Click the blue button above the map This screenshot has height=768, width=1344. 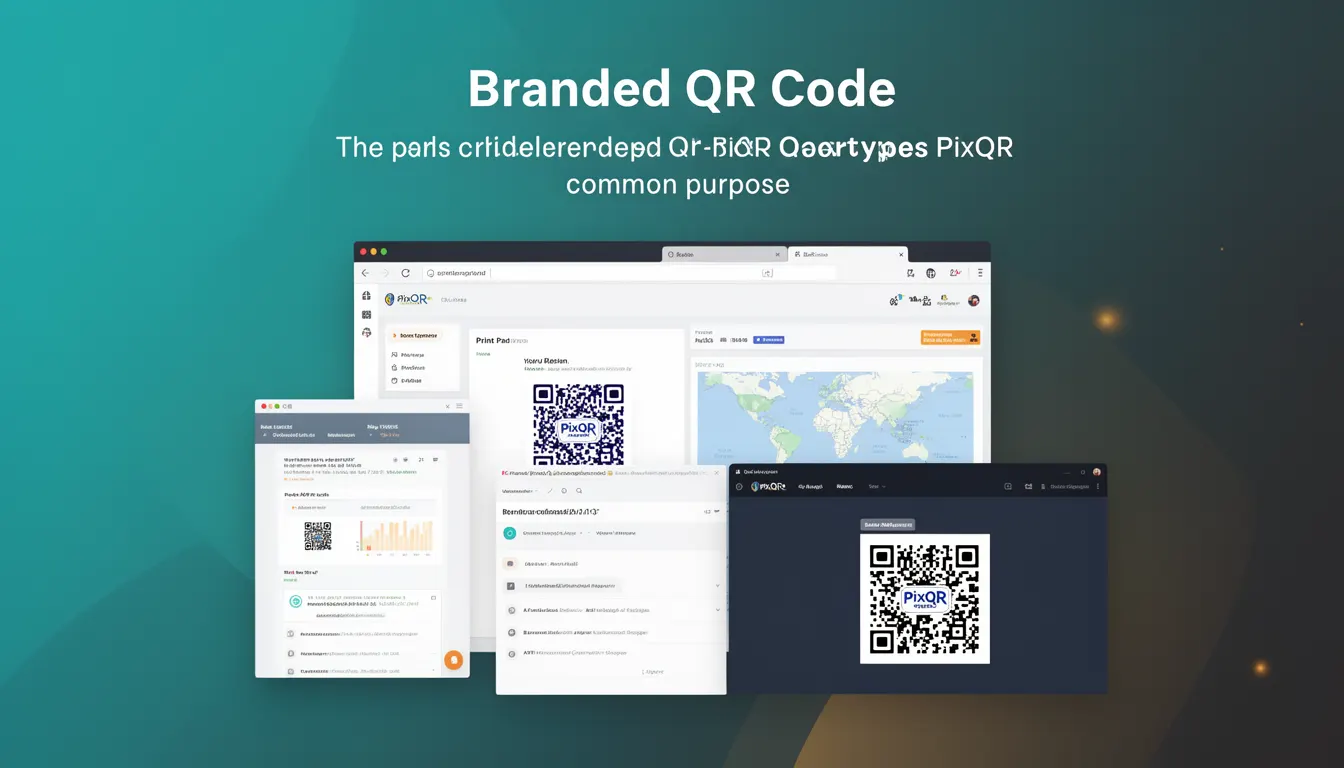coord(769,340)
